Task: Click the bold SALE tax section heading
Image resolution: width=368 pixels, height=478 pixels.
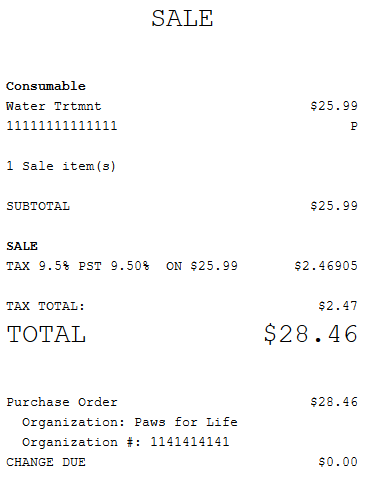Action: [x=22, y=246]
